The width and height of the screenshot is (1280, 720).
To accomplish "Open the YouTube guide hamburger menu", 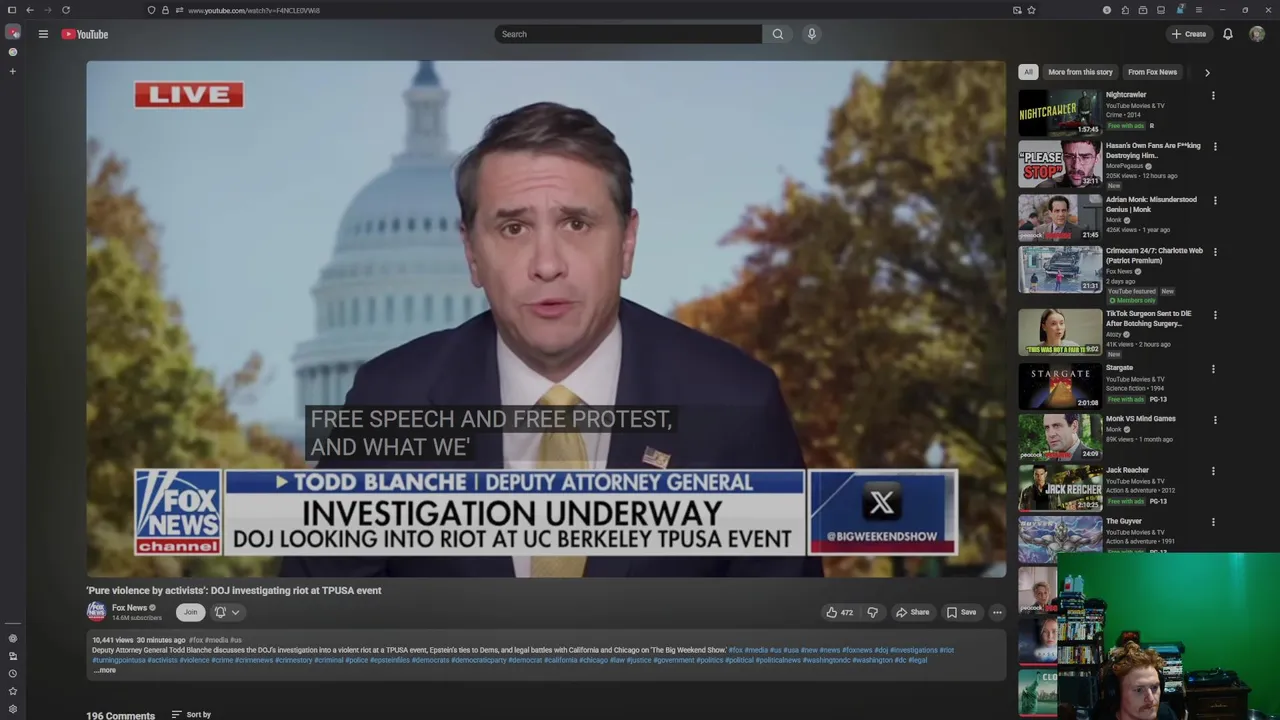I will coord(43,34).
